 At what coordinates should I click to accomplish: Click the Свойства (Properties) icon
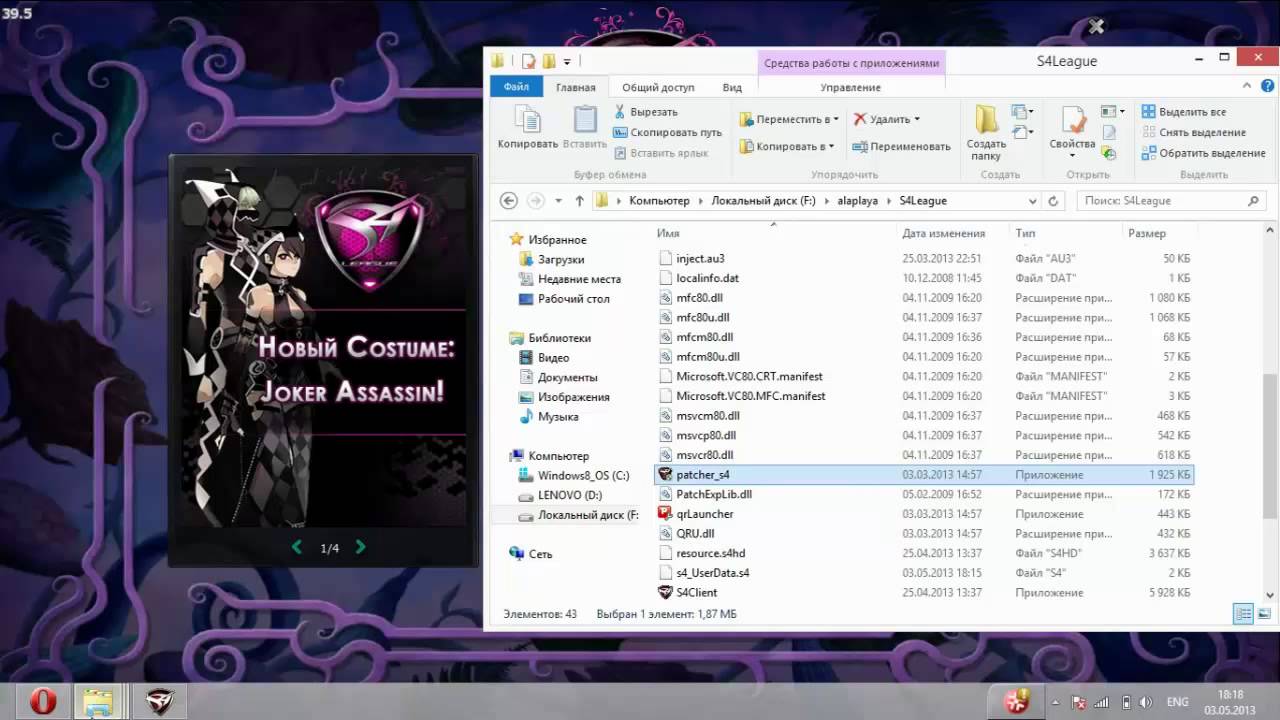point(1073,119)
